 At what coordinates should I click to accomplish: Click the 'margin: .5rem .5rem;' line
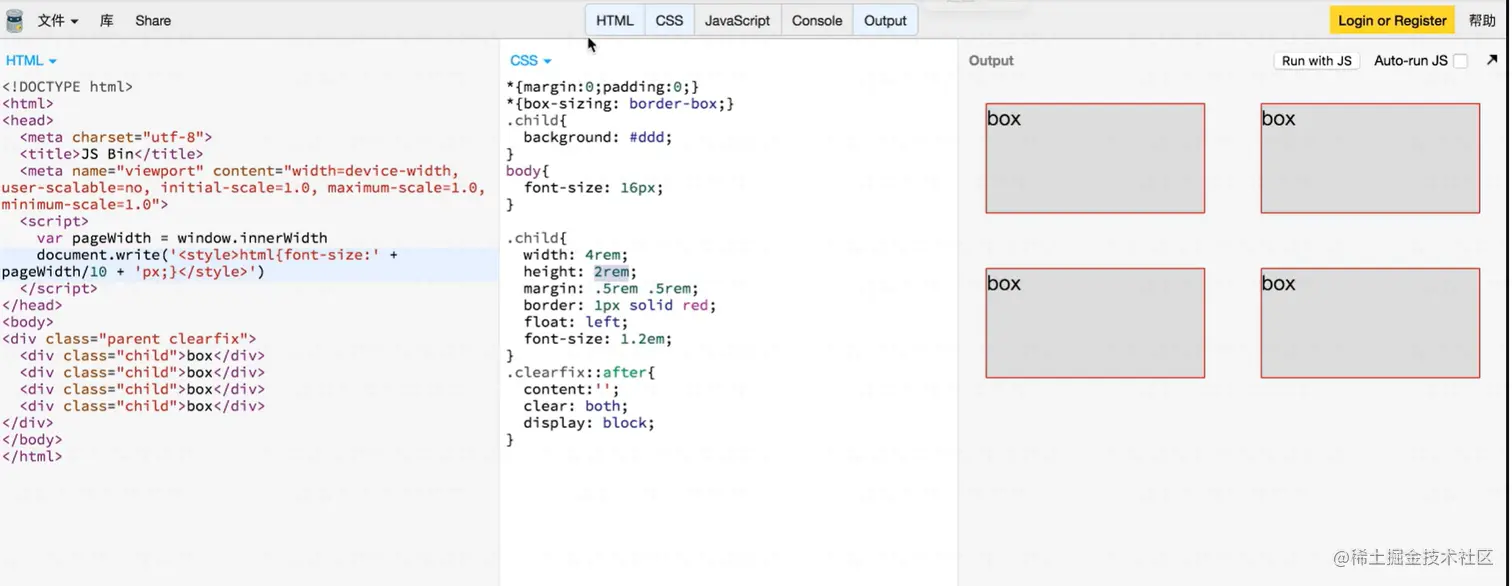pos(611,289)
